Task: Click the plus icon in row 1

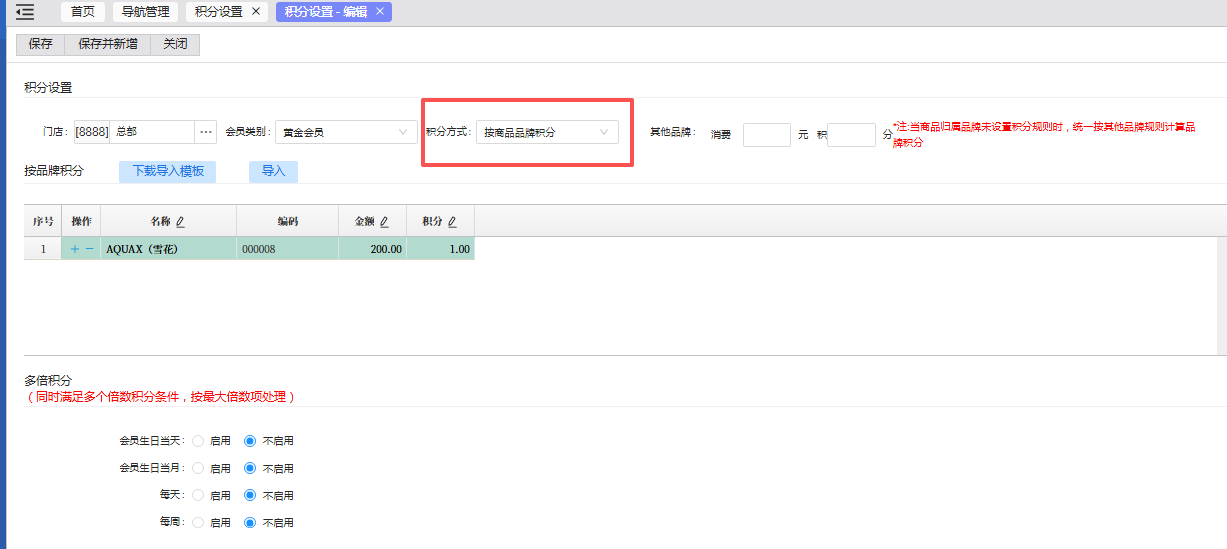Action: (x=75, y=249)
